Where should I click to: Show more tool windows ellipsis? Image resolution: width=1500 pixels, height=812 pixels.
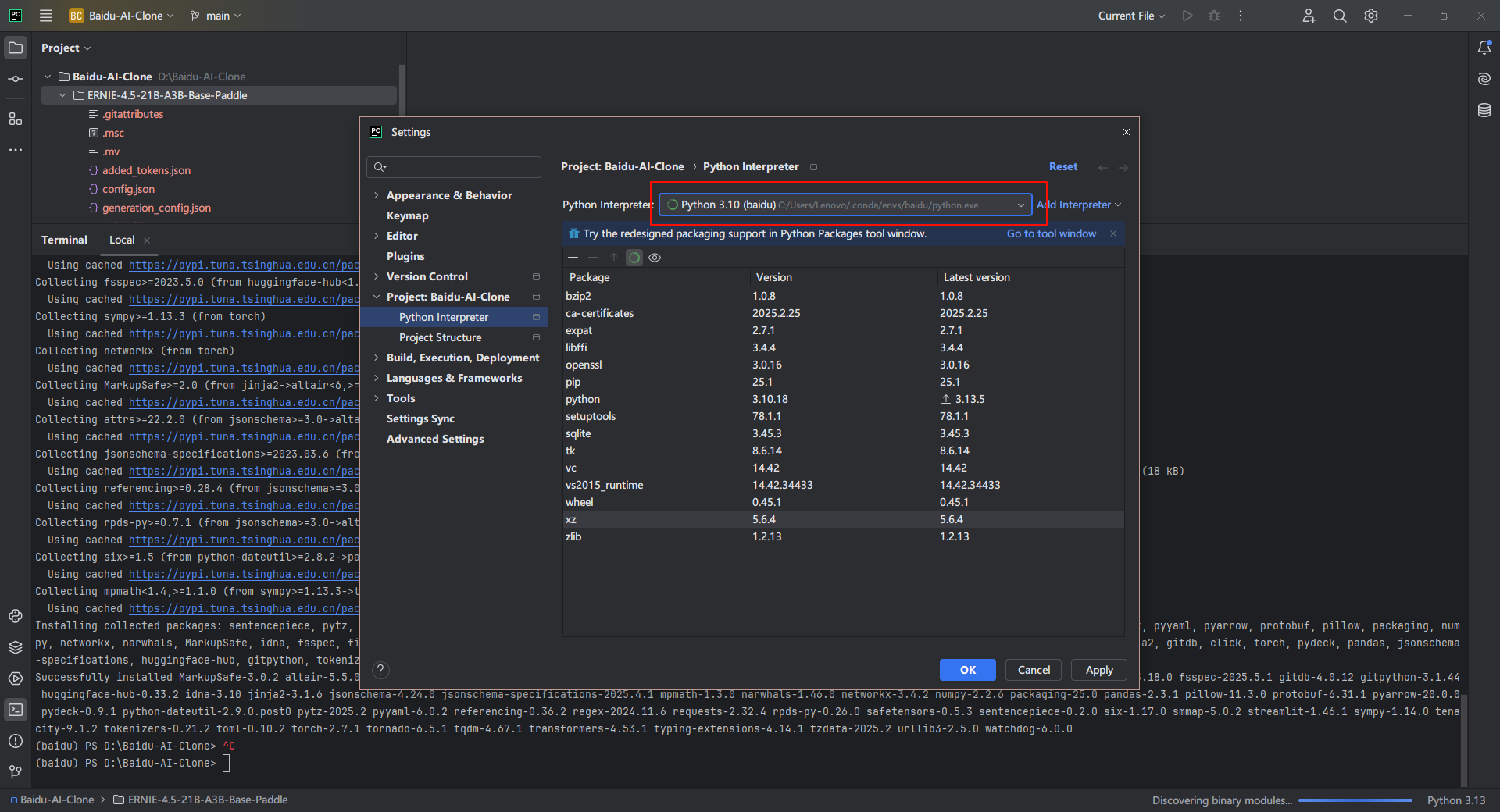(16, 150)
